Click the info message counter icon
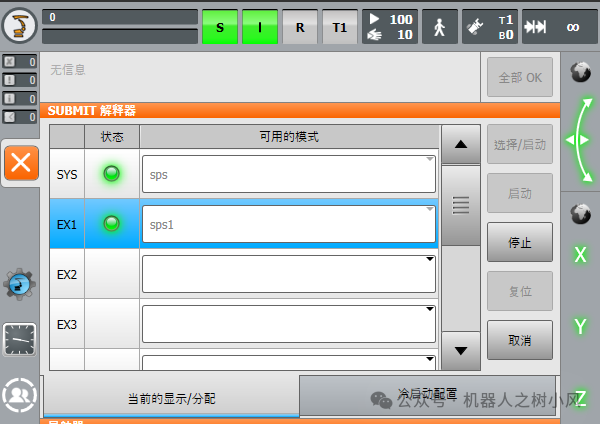The image size is (600, 424). coord(20,99)
